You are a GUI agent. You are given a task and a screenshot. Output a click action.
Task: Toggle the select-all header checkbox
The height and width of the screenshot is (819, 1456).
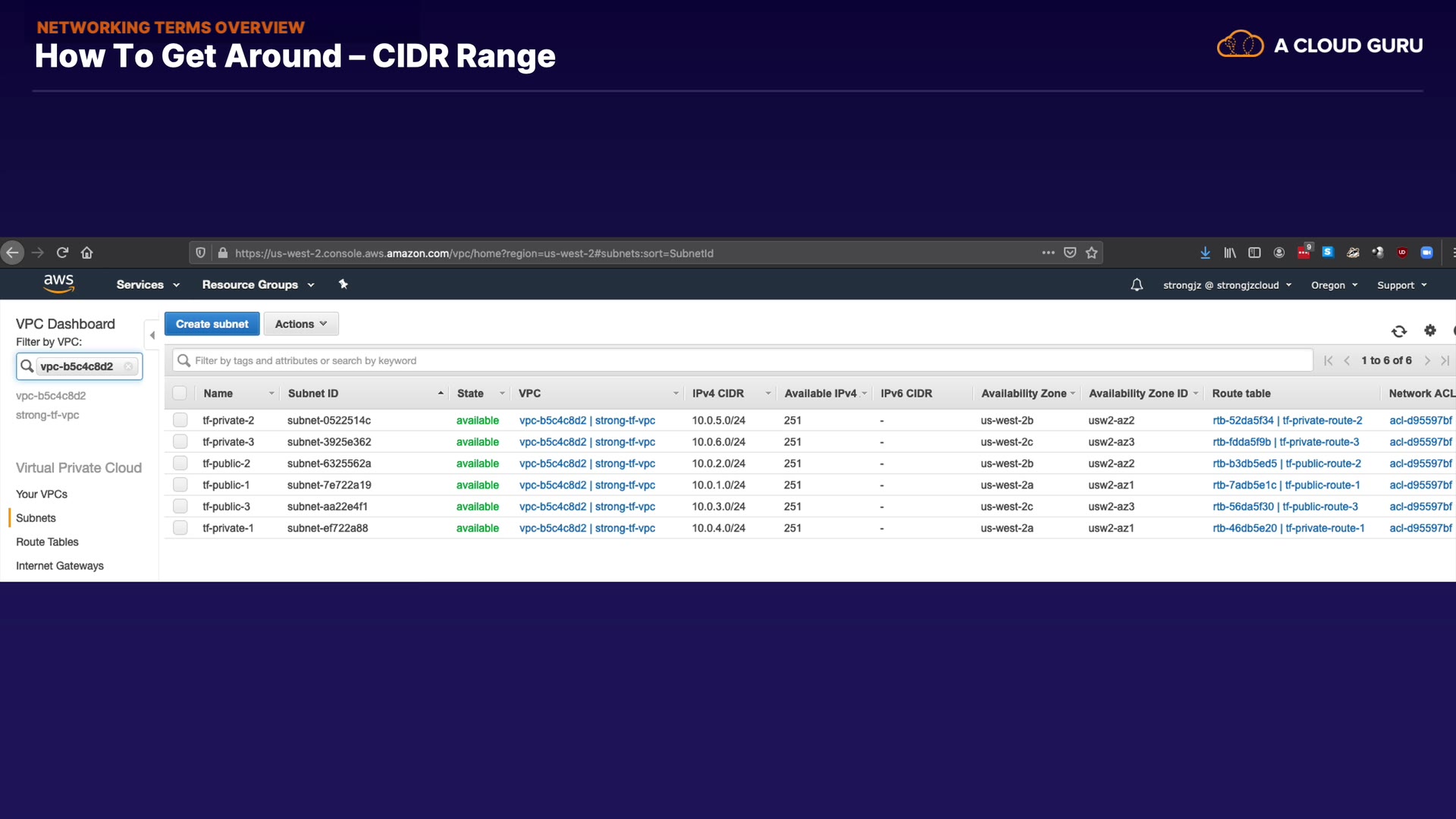point(180,393)
